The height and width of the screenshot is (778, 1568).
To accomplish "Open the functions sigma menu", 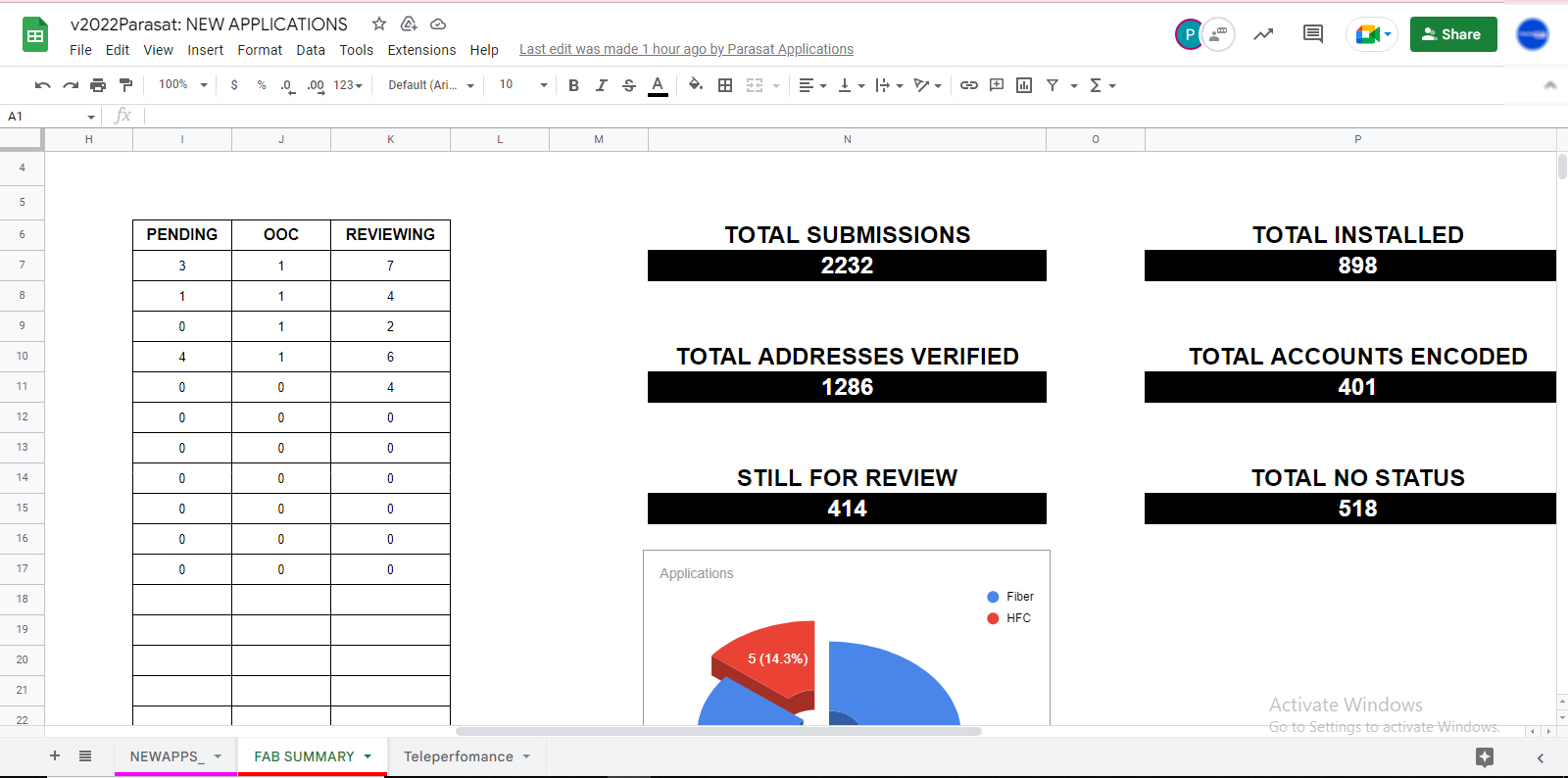I will point(1102,85).
